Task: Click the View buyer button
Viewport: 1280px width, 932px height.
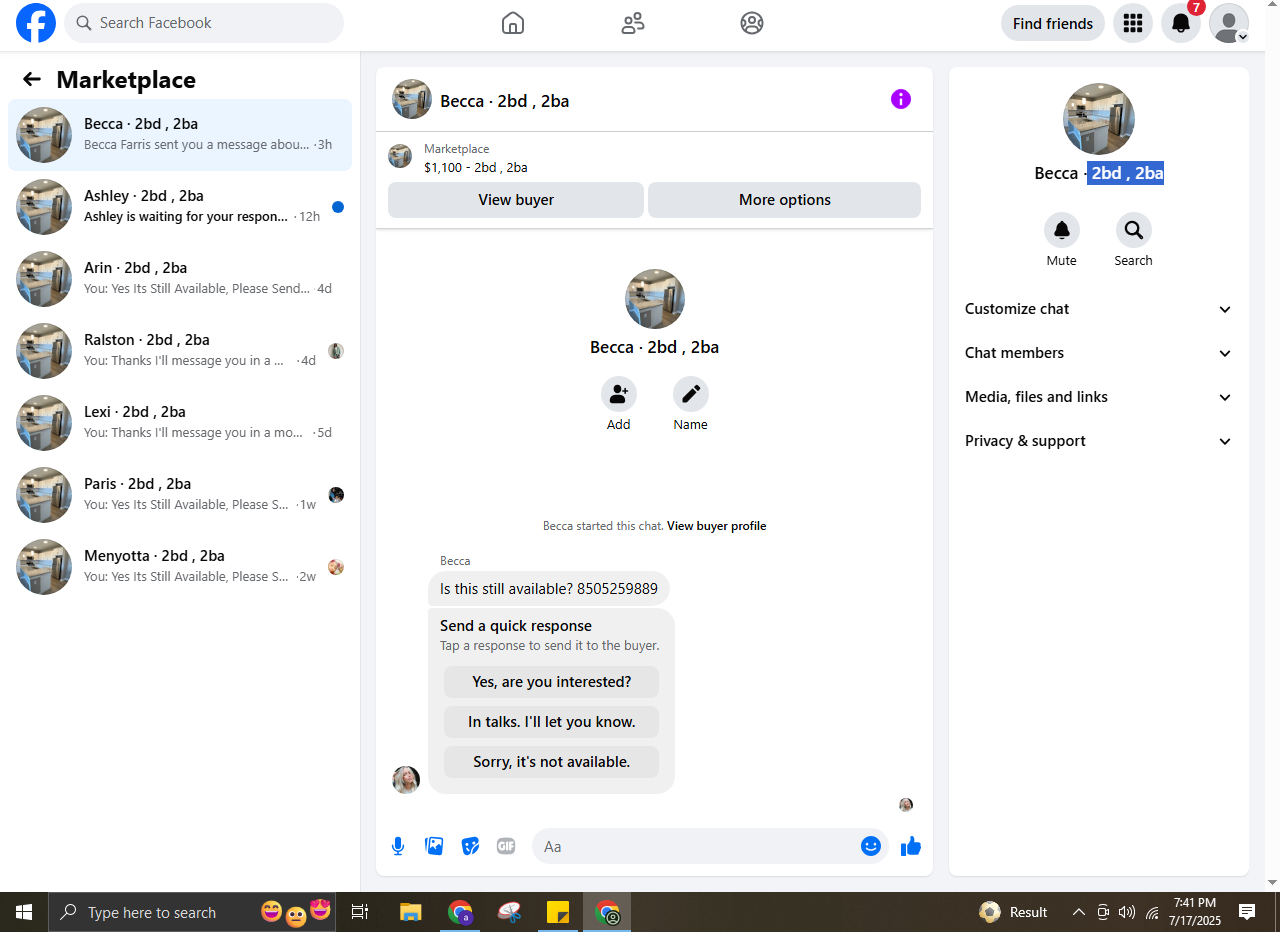Action: 516,200
